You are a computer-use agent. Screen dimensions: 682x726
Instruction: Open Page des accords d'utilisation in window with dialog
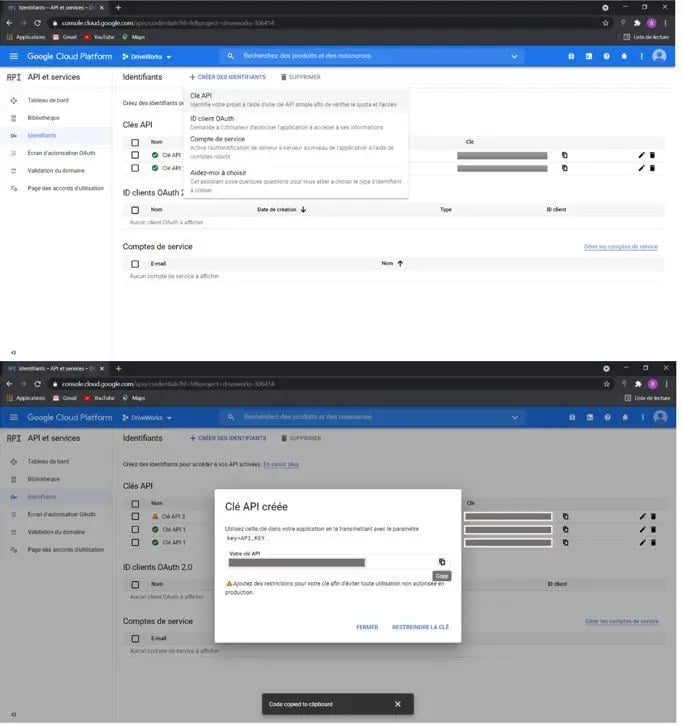point(66,550)
